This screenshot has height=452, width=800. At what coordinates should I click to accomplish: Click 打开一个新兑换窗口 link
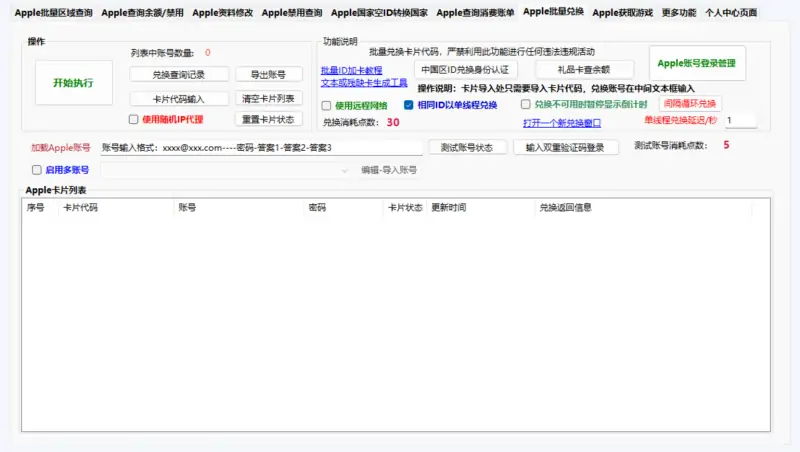[562, 123]
